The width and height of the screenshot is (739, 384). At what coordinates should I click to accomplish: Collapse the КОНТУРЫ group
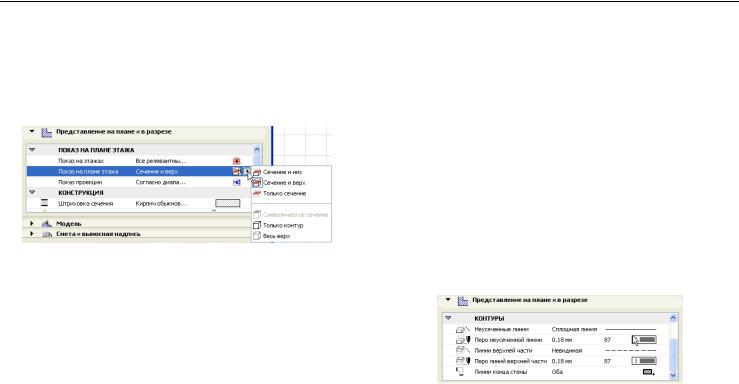click(449, 318)
